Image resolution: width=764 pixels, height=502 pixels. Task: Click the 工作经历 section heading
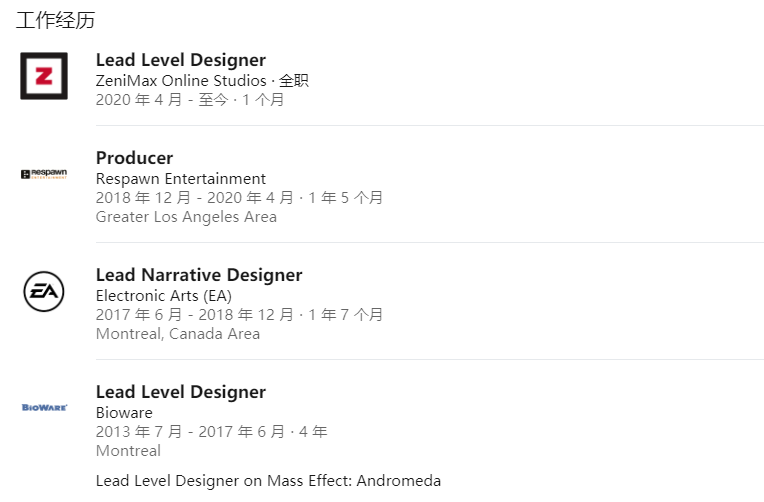tap(56, 20)
